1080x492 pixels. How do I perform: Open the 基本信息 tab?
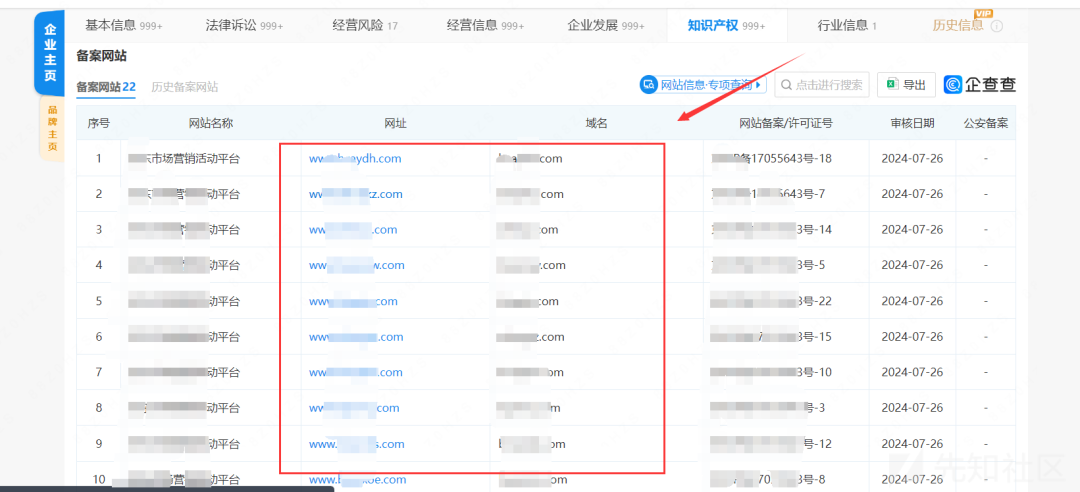pos(124,25)
